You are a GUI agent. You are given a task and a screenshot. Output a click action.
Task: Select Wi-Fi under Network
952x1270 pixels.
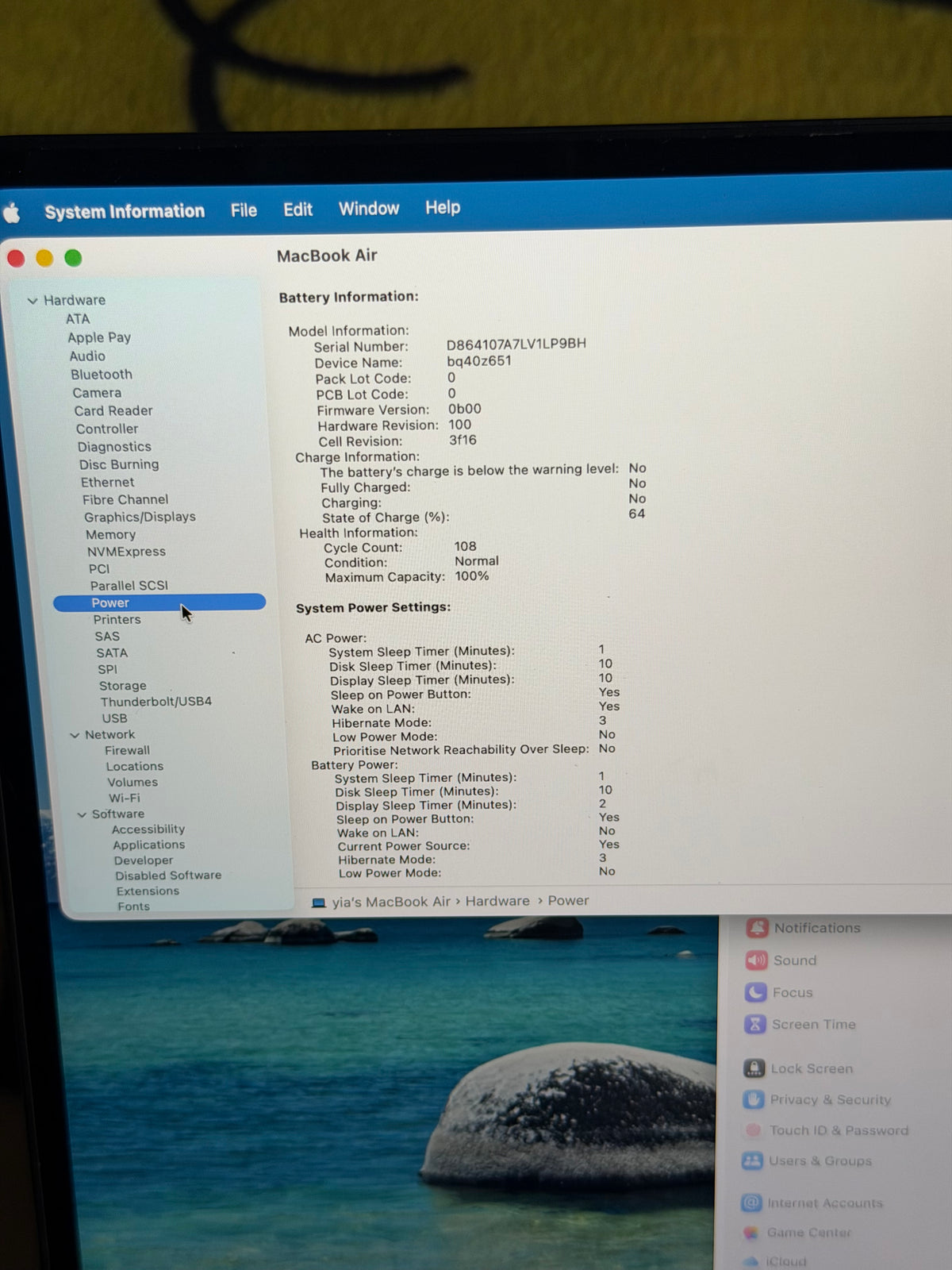[x=124, y=799]
